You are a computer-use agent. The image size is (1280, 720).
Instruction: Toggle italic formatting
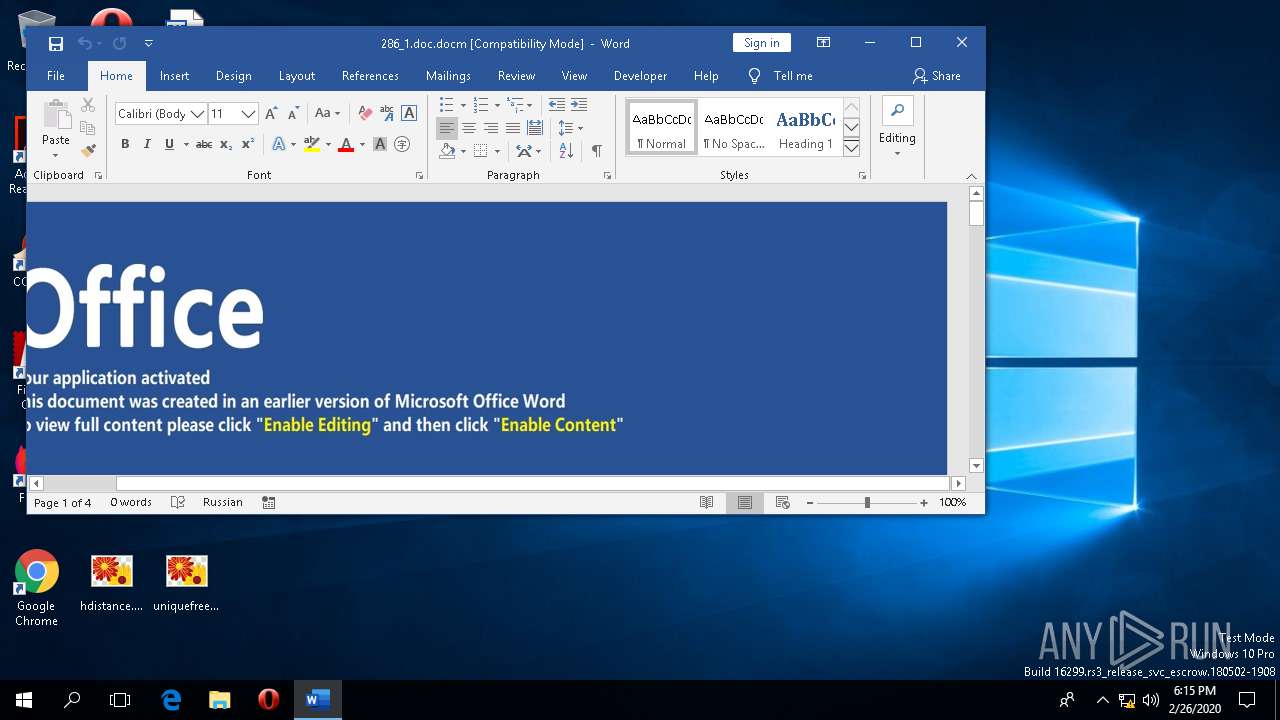click(147, 144)
